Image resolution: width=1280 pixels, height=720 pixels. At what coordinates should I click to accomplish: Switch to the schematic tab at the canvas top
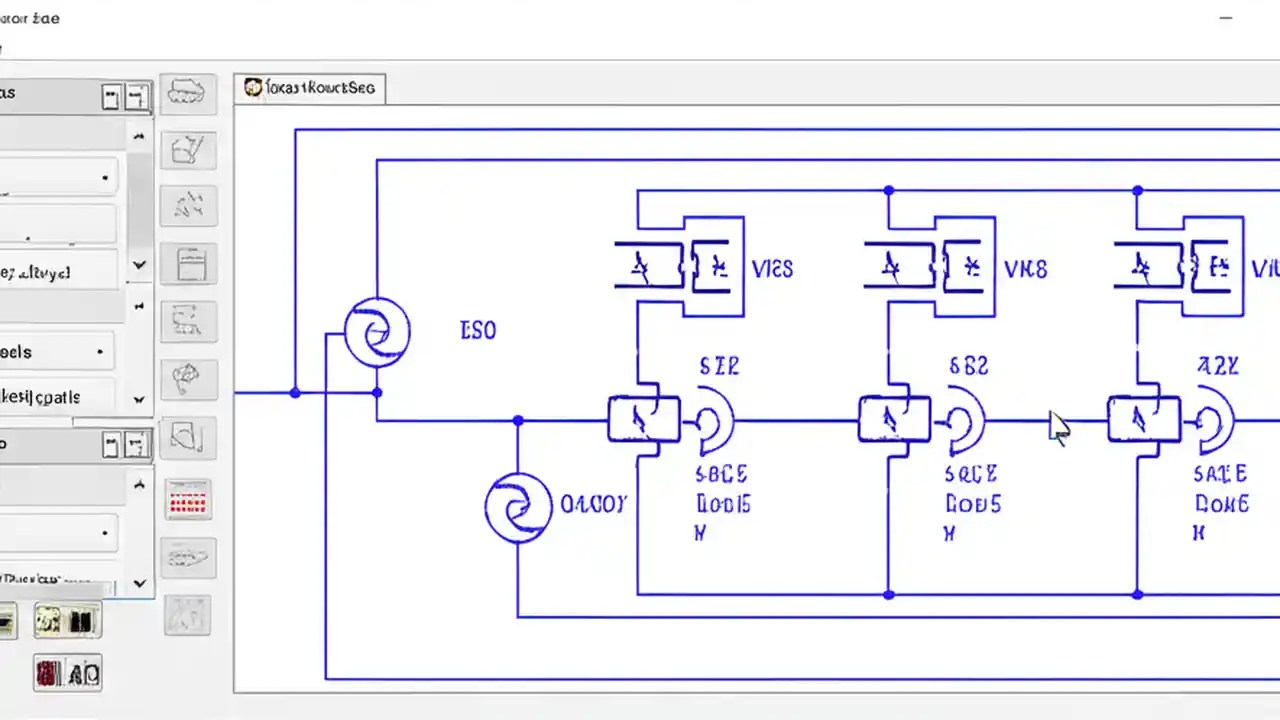point(309,87)
